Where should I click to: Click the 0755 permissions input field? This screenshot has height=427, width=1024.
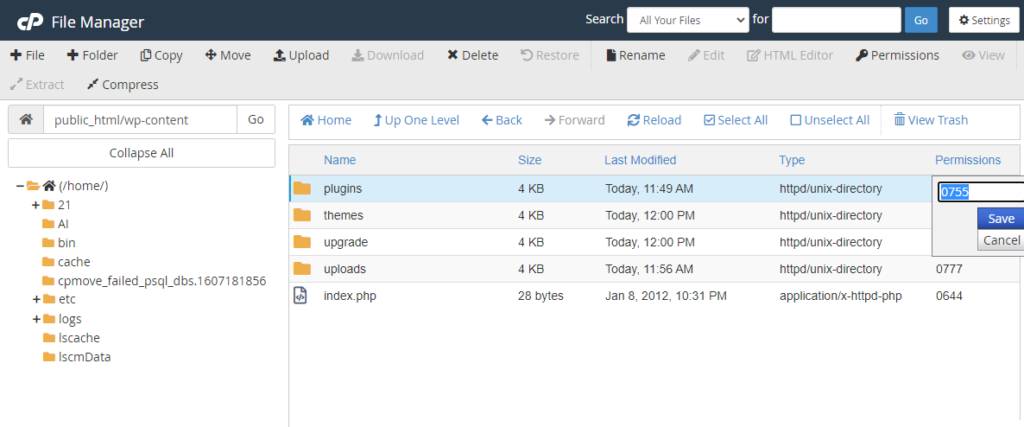point(981,192)
